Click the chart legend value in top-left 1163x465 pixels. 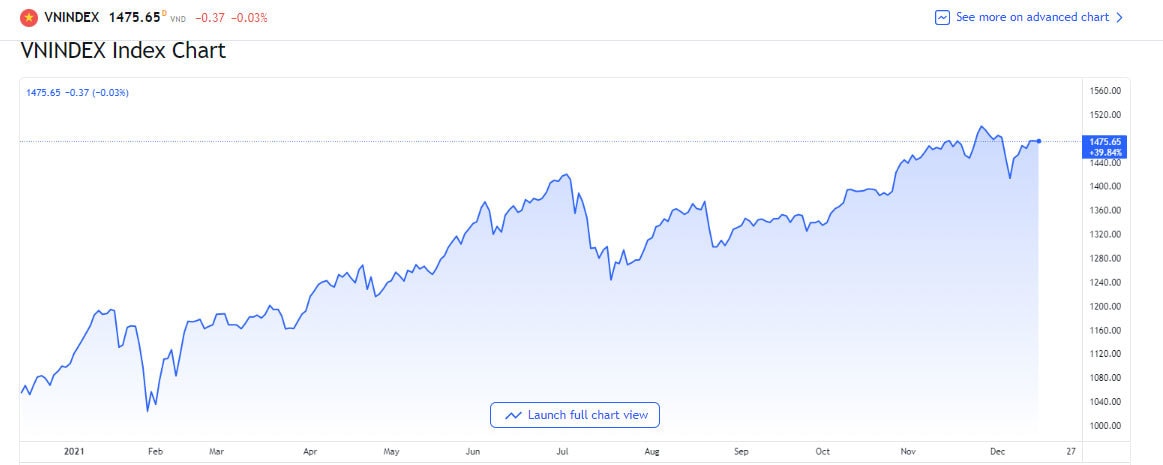click(76, 93)
